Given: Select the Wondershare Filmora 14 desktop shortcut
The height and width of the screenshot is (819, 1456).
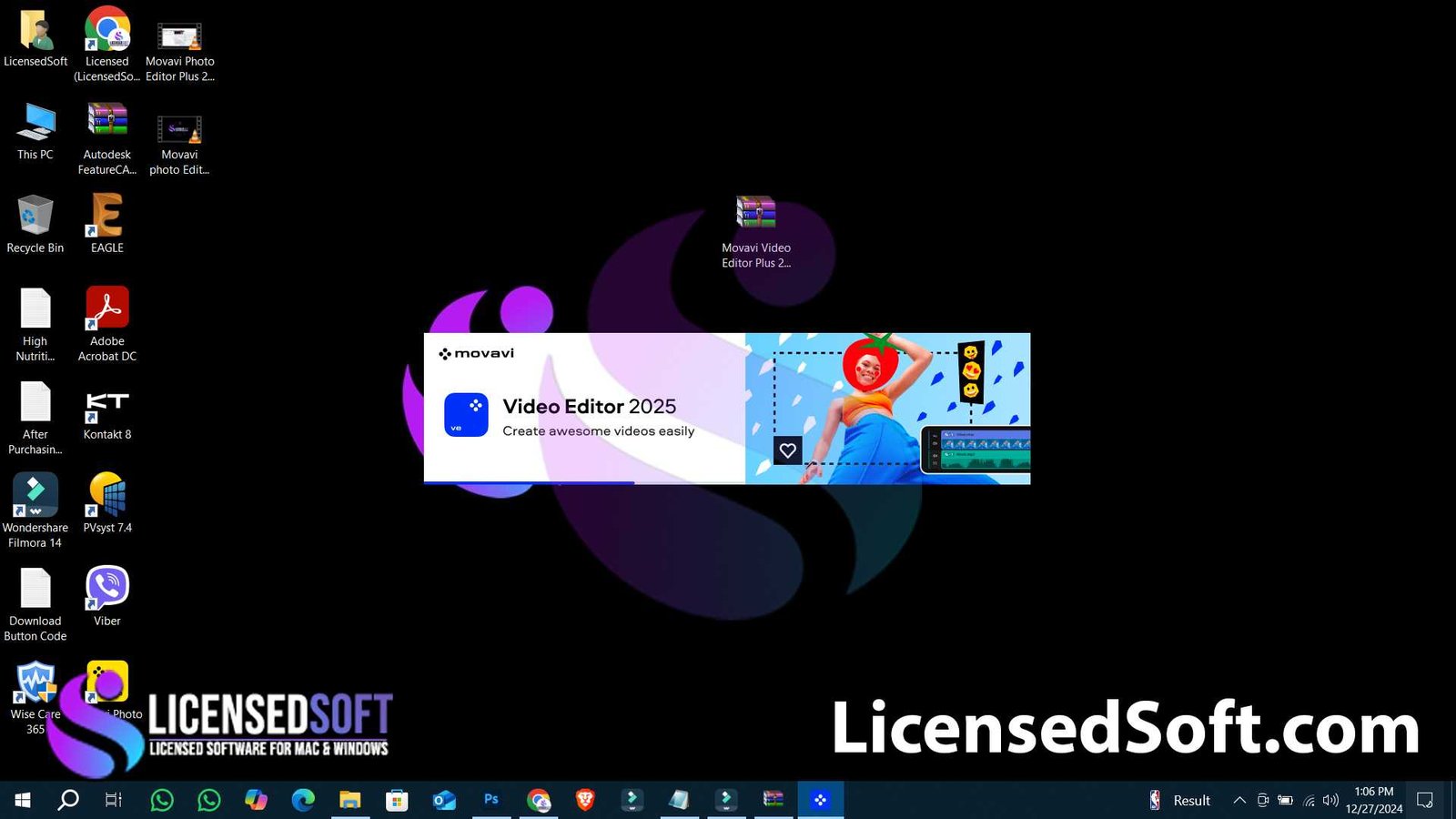Looking at the screenshot, I should (35, 511).
